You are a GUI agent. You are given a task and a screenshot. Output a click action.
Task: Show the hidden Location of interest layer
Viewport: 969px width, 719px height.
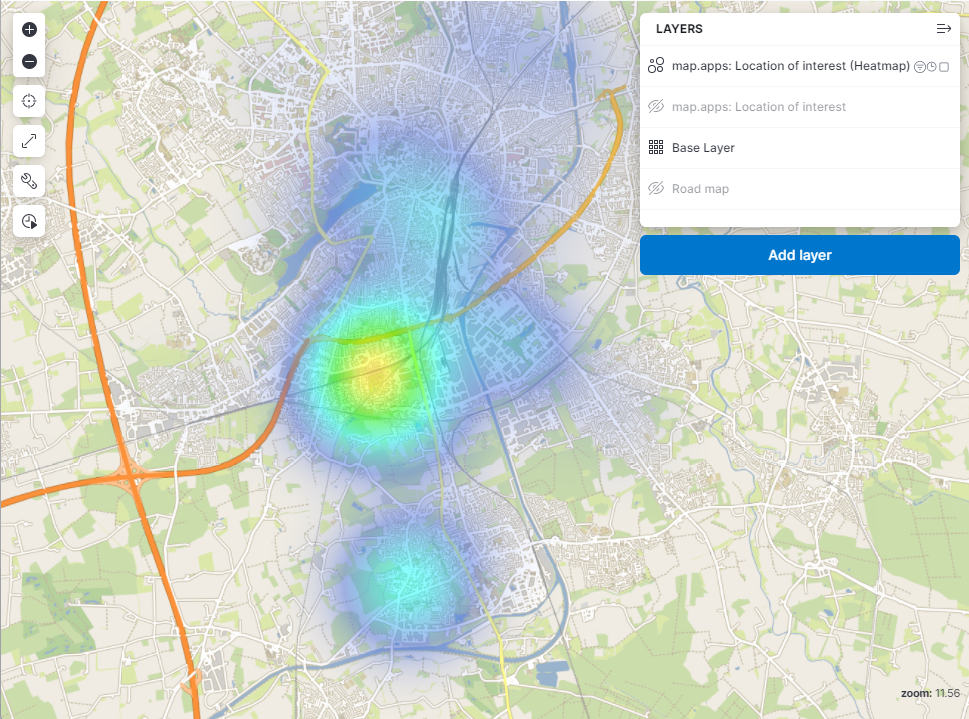pyautogui.click(x=656, y=106)
